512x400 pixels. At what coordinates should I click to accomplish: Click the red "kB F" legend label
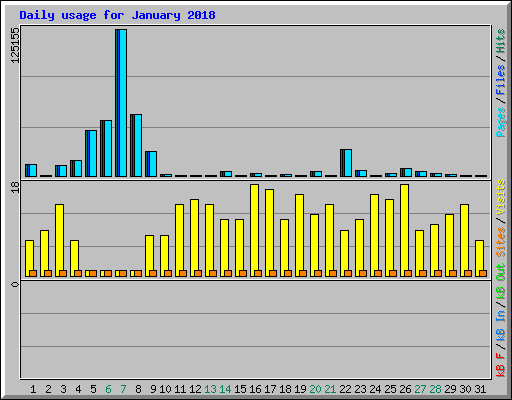point(501,365)
